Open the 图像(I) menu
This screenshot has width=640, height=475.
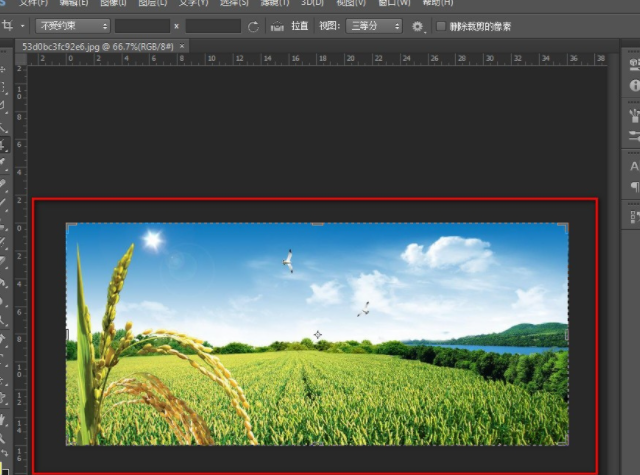[x=113, y=3]
